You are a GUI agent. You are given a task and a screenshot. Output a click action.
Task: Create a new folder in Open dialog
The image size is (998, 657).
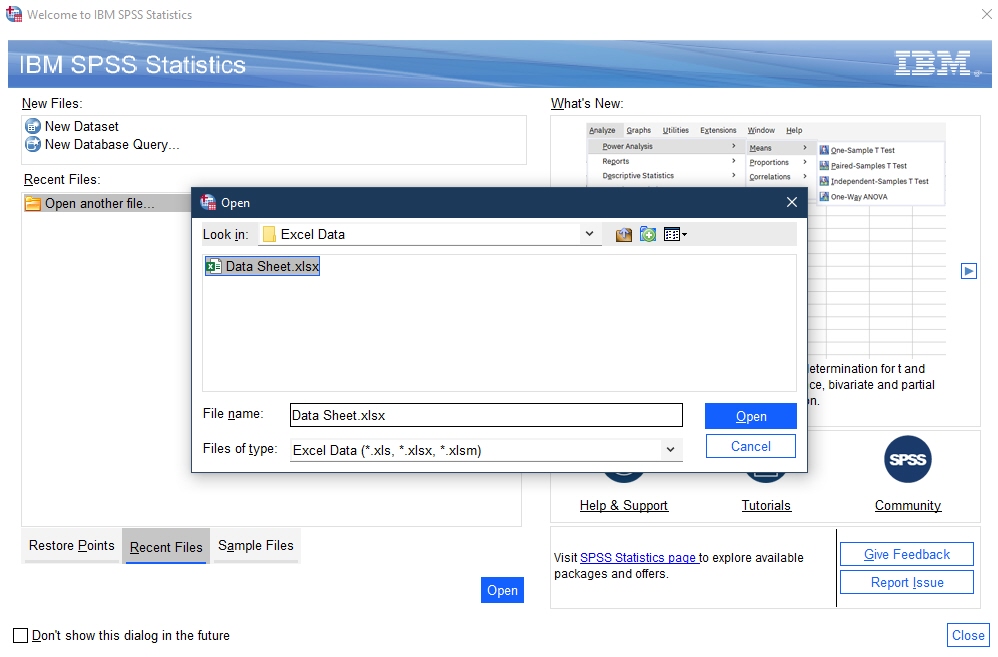(648, 235)
